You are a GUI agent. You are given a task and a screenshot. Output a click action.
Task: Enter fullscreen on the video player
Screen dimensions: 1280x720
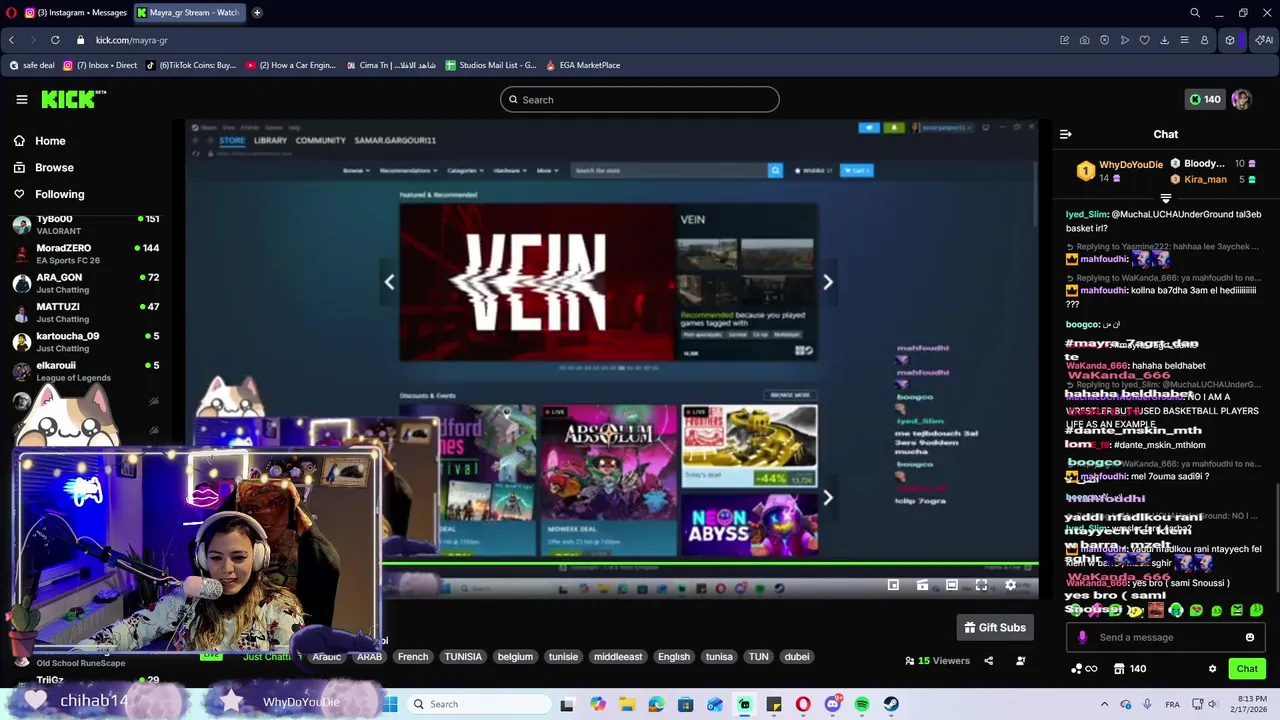click(x=981, y=585)
